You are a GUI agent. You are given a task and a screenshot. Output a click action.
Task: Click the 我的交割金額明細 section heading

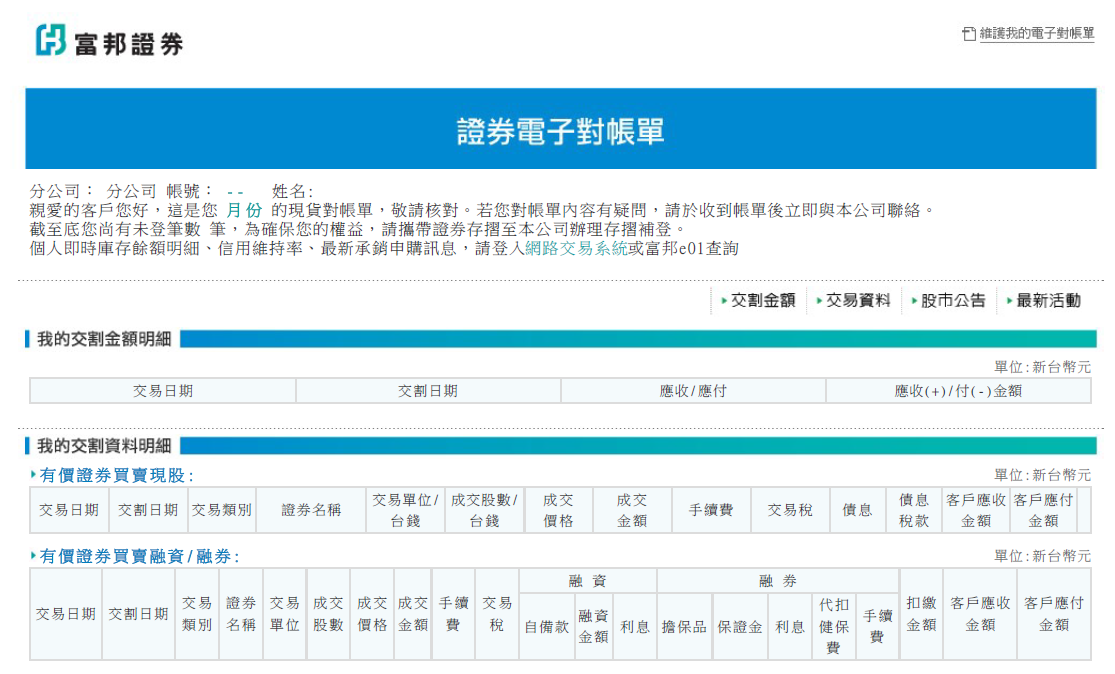(x=104, y=339)
